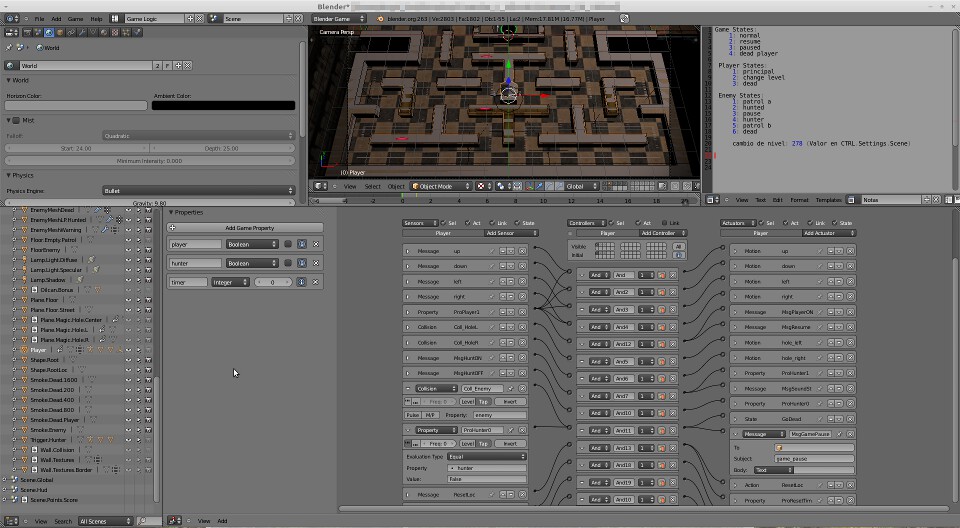This screenshot has height=528, width=960.
Task: Collapse the World panel triangle
Action: pyautogui.click(x=9, y=80)
